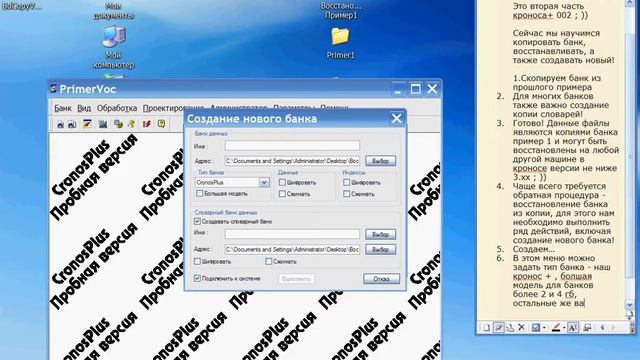Viewport: 640px width, 360px height.
Task: Click notes panel scrollbar down arrow
Action: [x=629, y=305]
